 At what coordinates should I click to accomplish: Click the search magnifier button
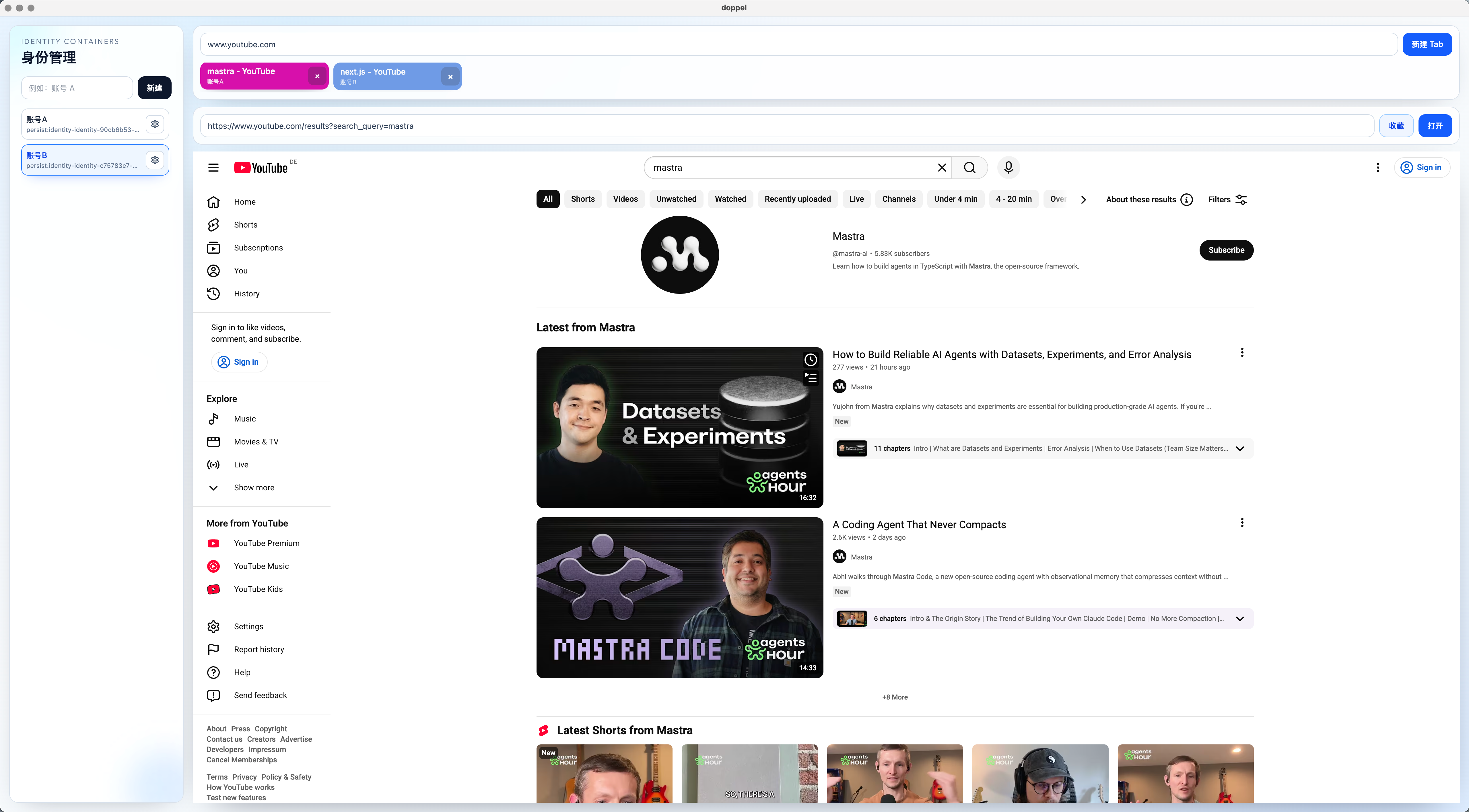[969, 168]
